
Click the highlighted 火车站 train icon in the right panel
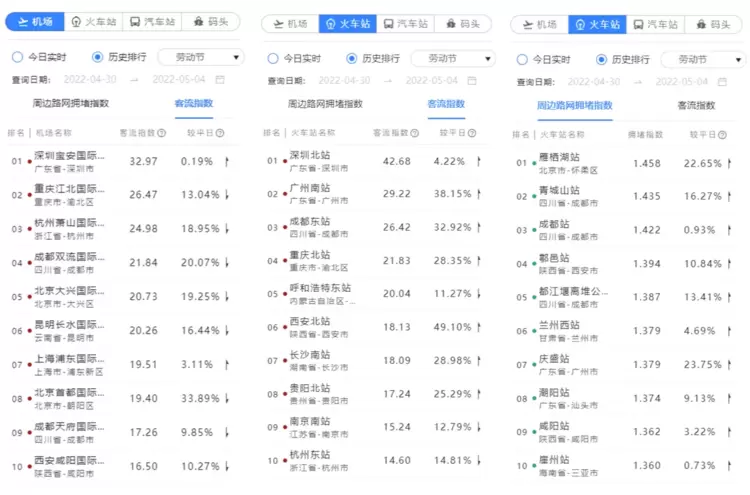(x=578, y=25)
